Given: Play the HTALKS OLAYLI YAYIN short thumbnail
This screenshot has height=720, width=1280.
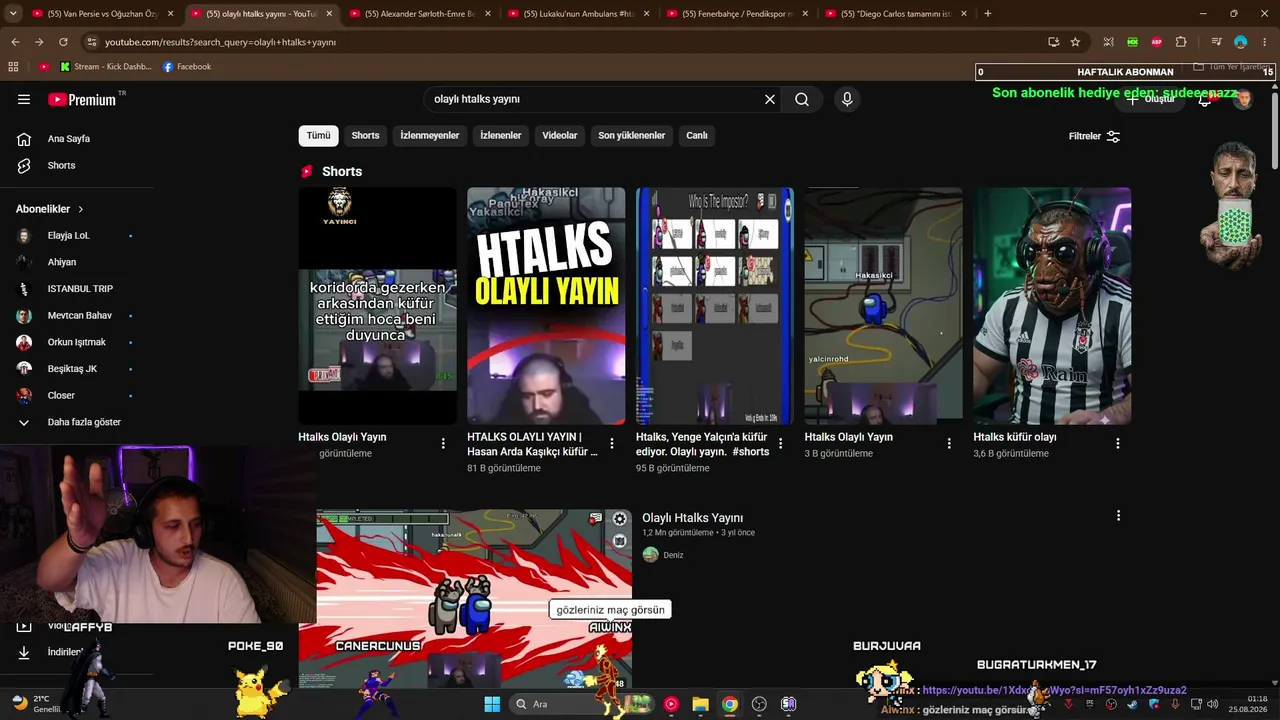Looking at the screenshot, I should point(546,306).
